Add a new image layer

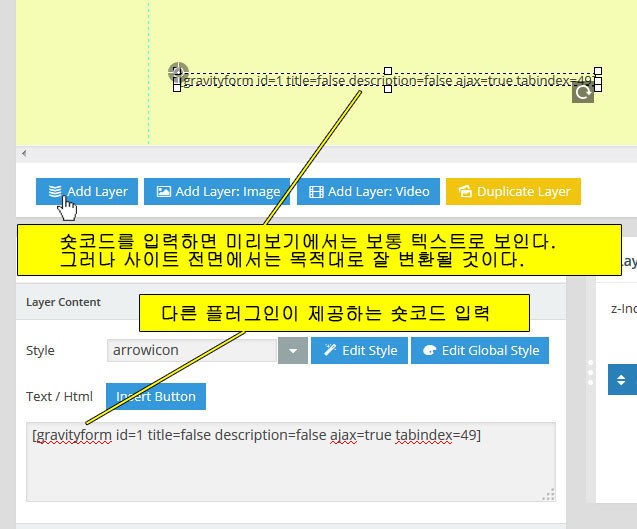[x=217, y=192]
